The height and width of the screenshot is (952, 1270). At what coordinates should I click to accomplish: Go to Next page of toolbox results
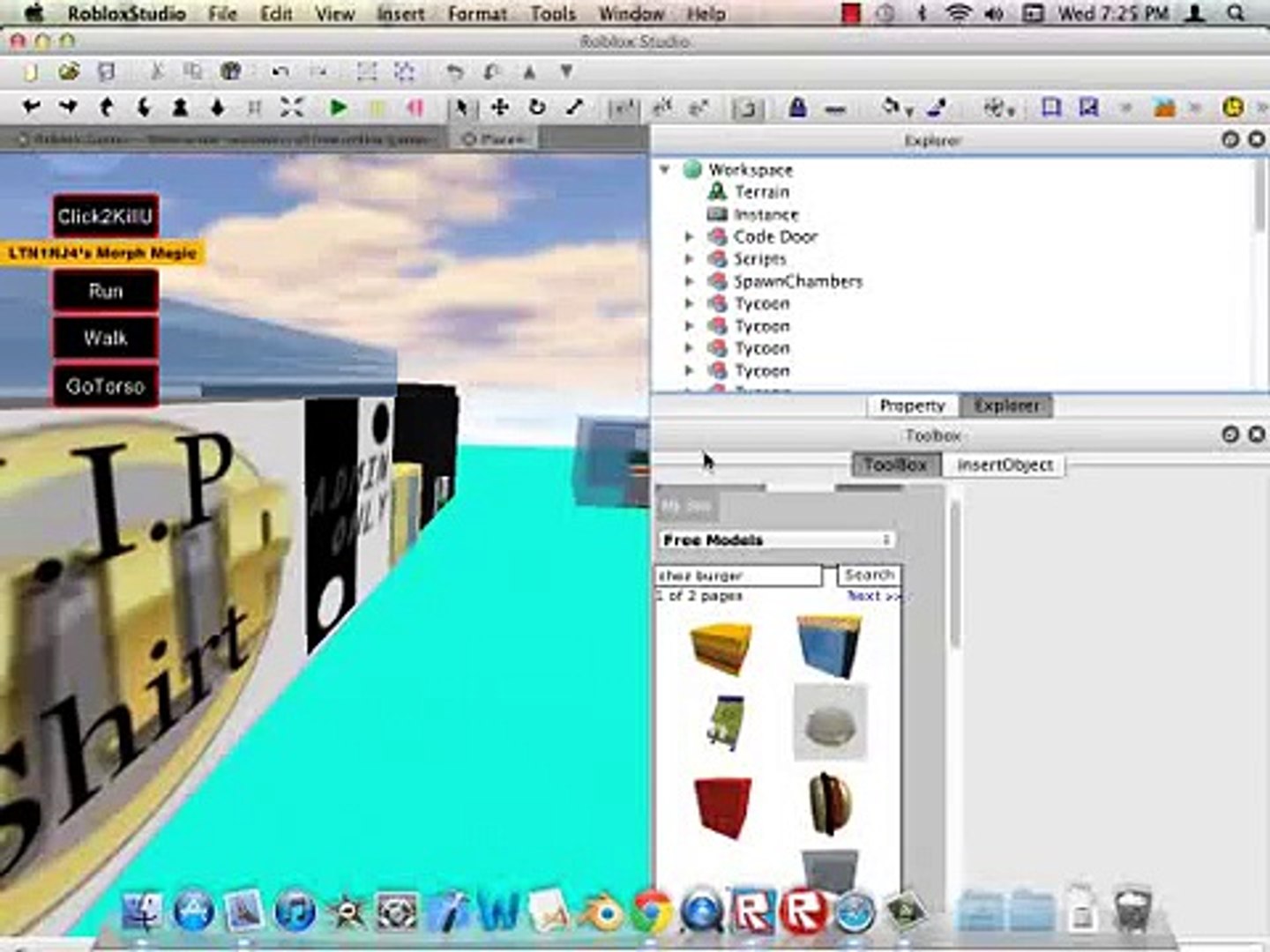click(873, 596)
